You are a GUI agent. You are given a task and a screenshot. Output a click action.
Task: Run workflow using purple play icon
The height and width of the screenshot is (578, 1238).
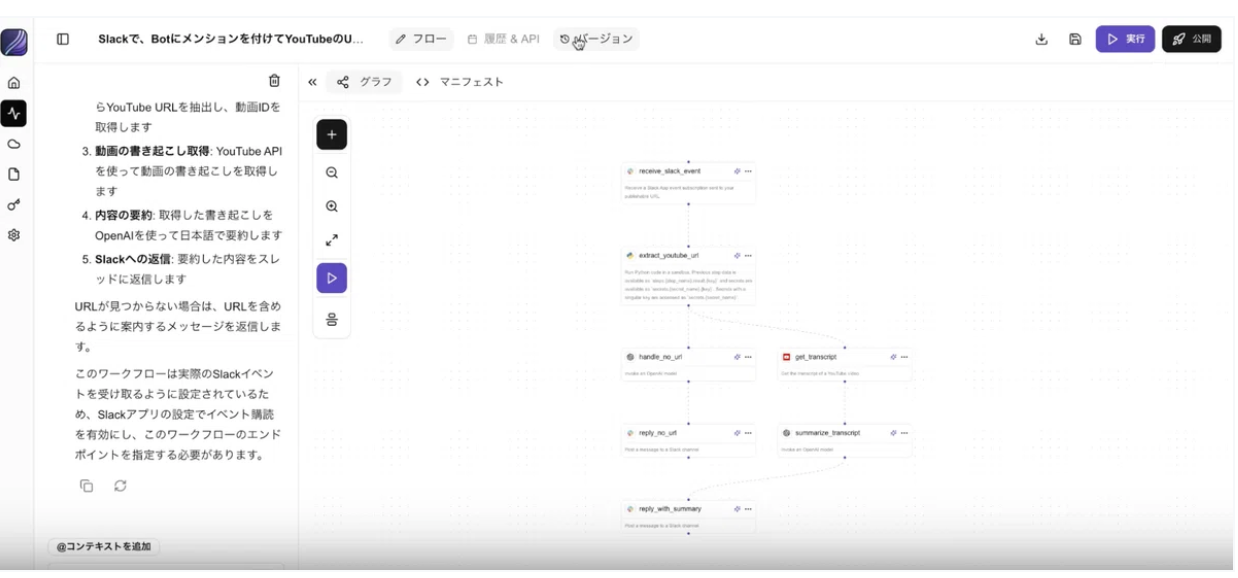click(x=332, y=278)
